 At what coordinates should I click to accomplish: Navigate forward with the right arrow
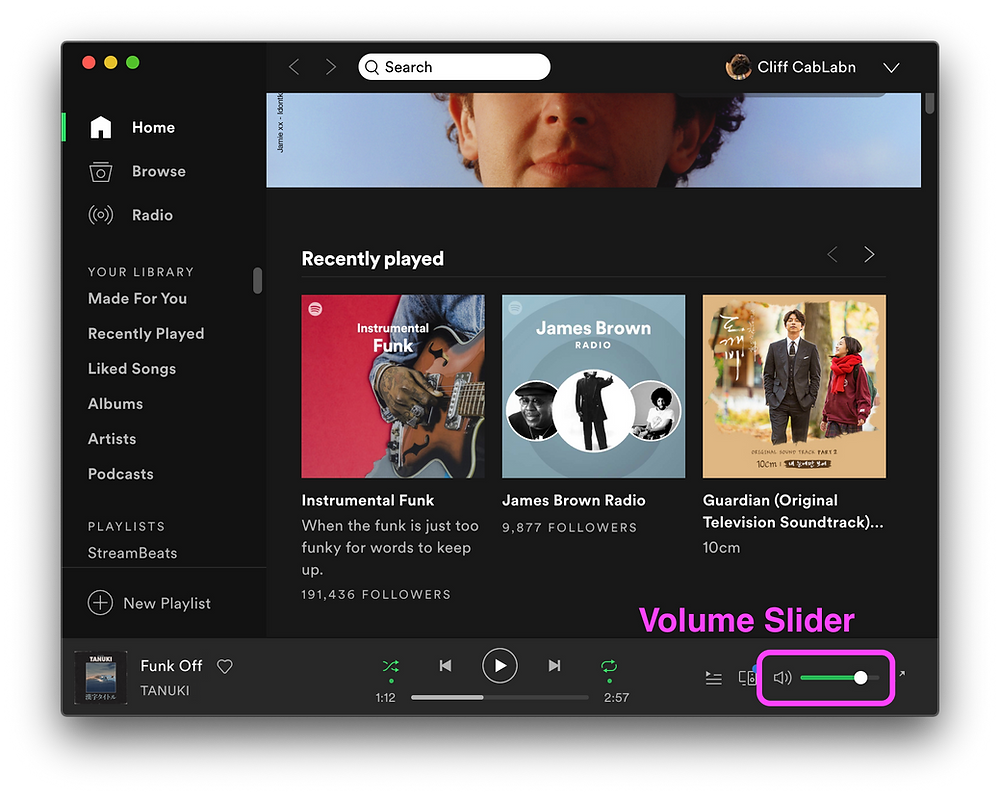click(330, 67)
